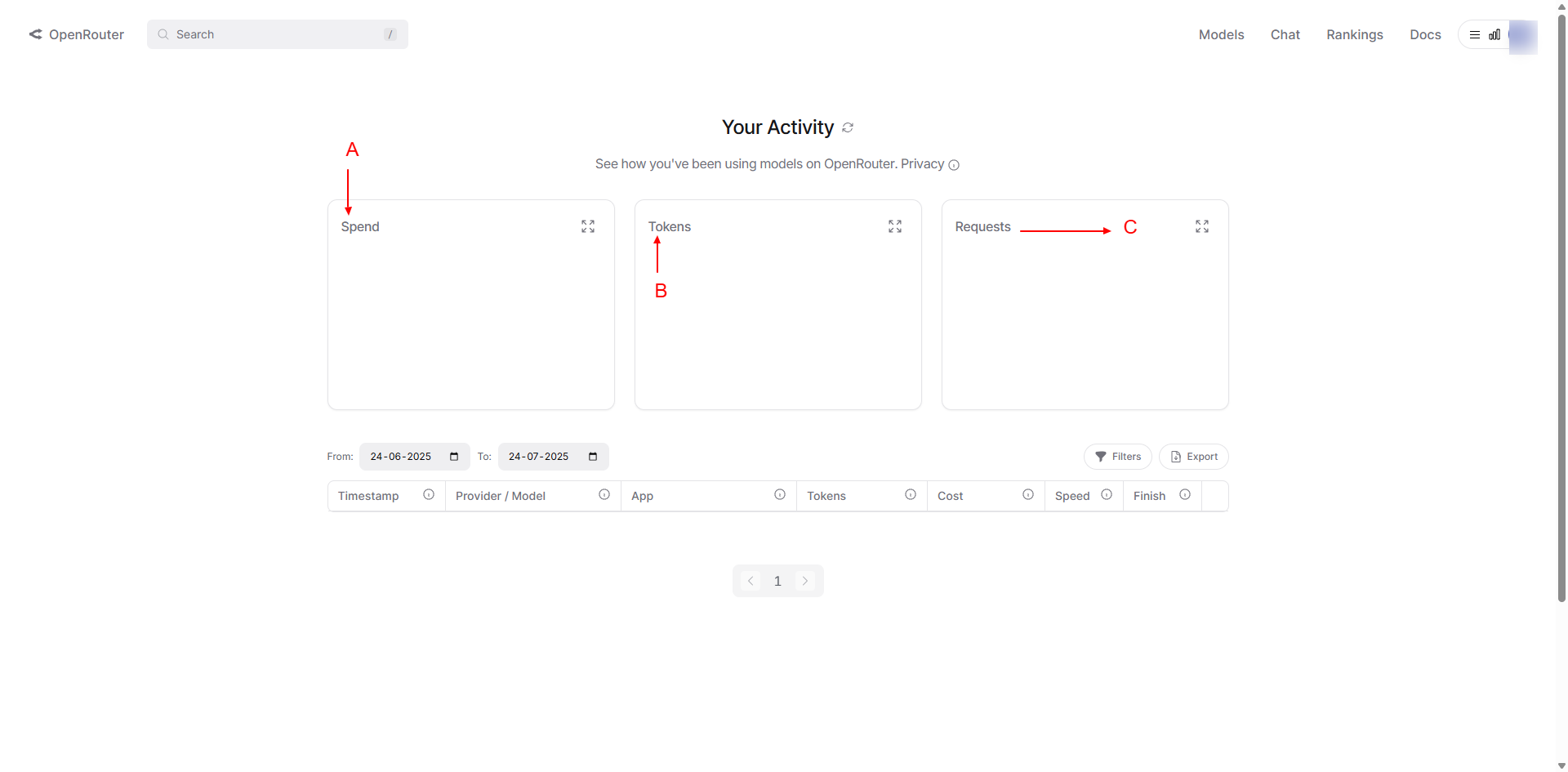Image resolution: width=1568 pixels, height=772 pixels.
Task: Show info for Finish column
Action: [x=1185, y=494]
